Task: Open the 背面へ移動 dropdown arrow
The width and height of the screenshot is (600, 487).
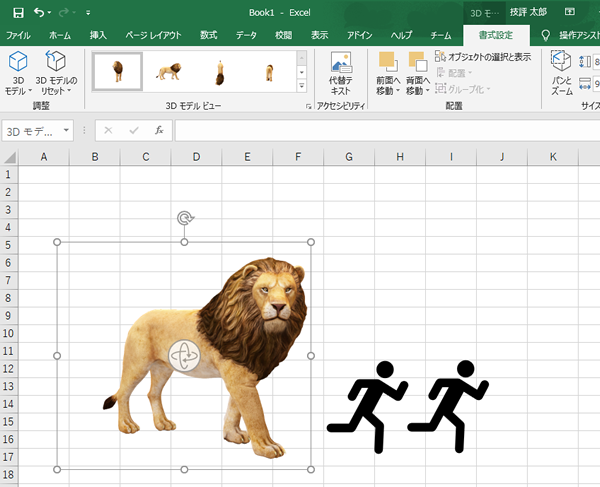Action: coord(427,91)
